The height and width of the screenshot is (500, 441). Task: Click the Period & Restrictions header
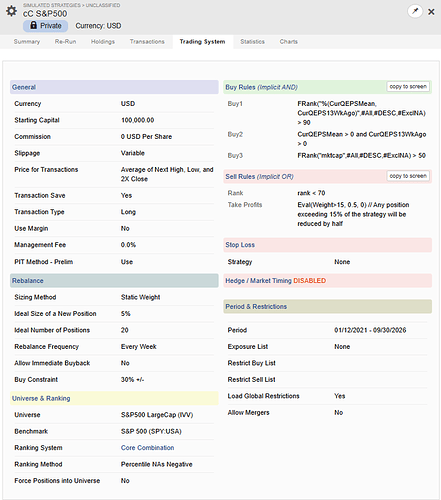[328, 306]
